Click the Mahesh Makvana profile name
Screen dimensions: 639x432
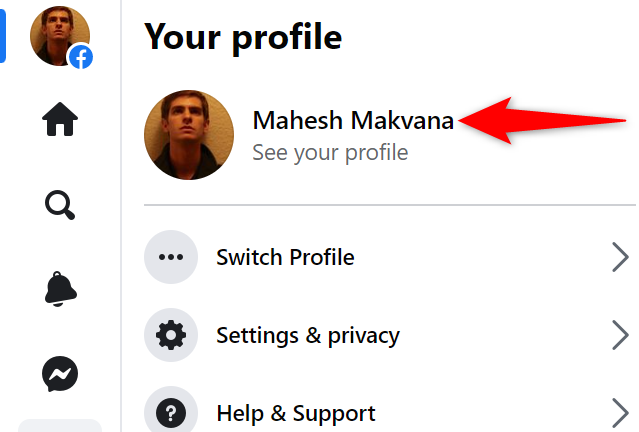[353, 121]
